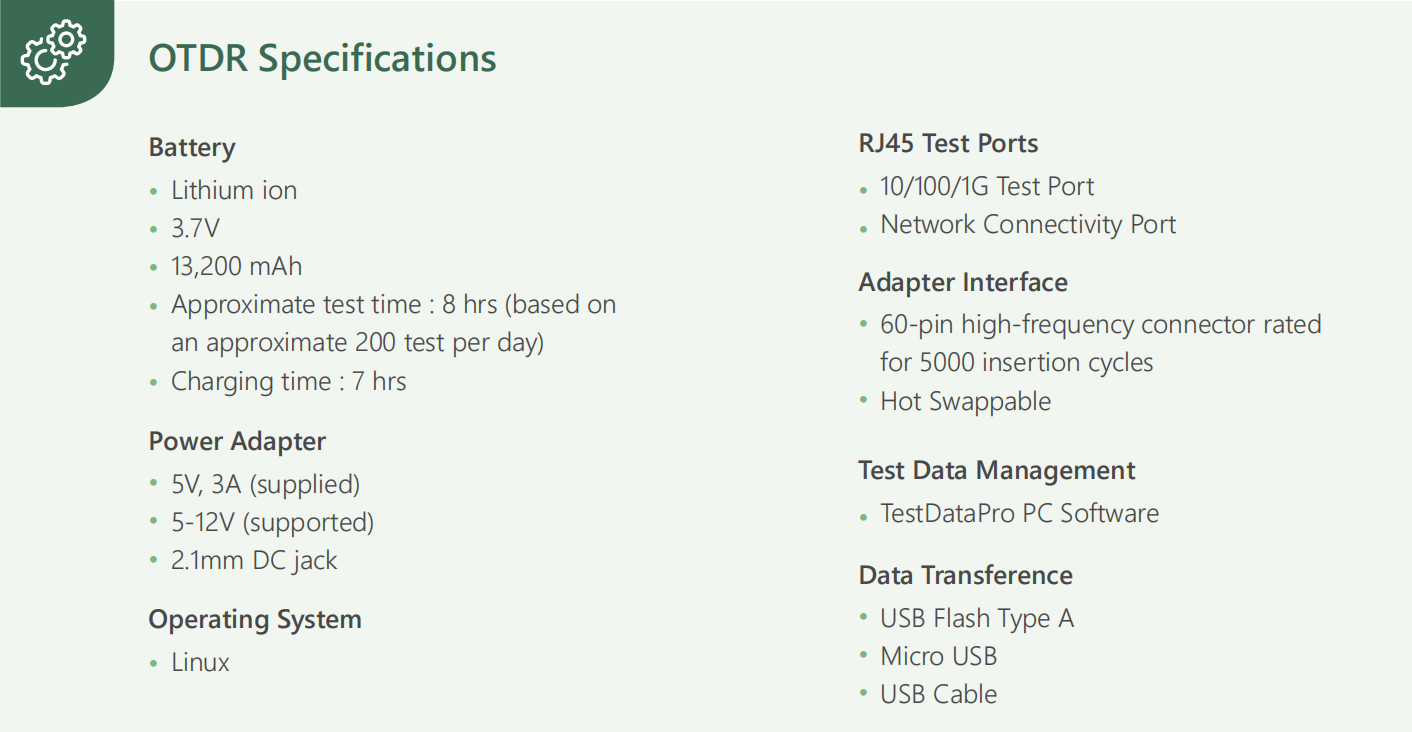Select the Hot Swappable bullet item
1412x732 pixels.
pyautogui.click(x=965, y=401)
